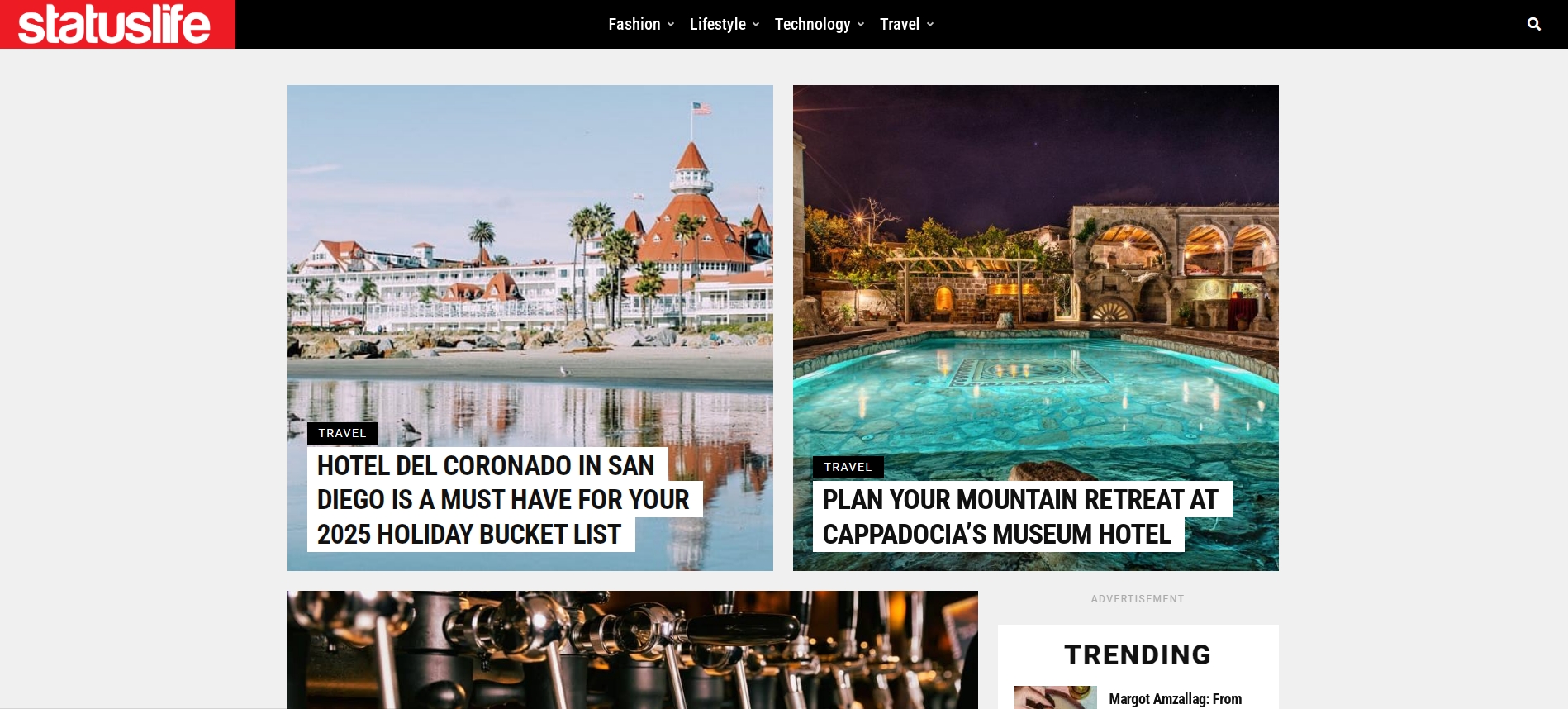
Task: Click the Margot Amzallag trending thumbnail
Action: [x=1056, y=697]
